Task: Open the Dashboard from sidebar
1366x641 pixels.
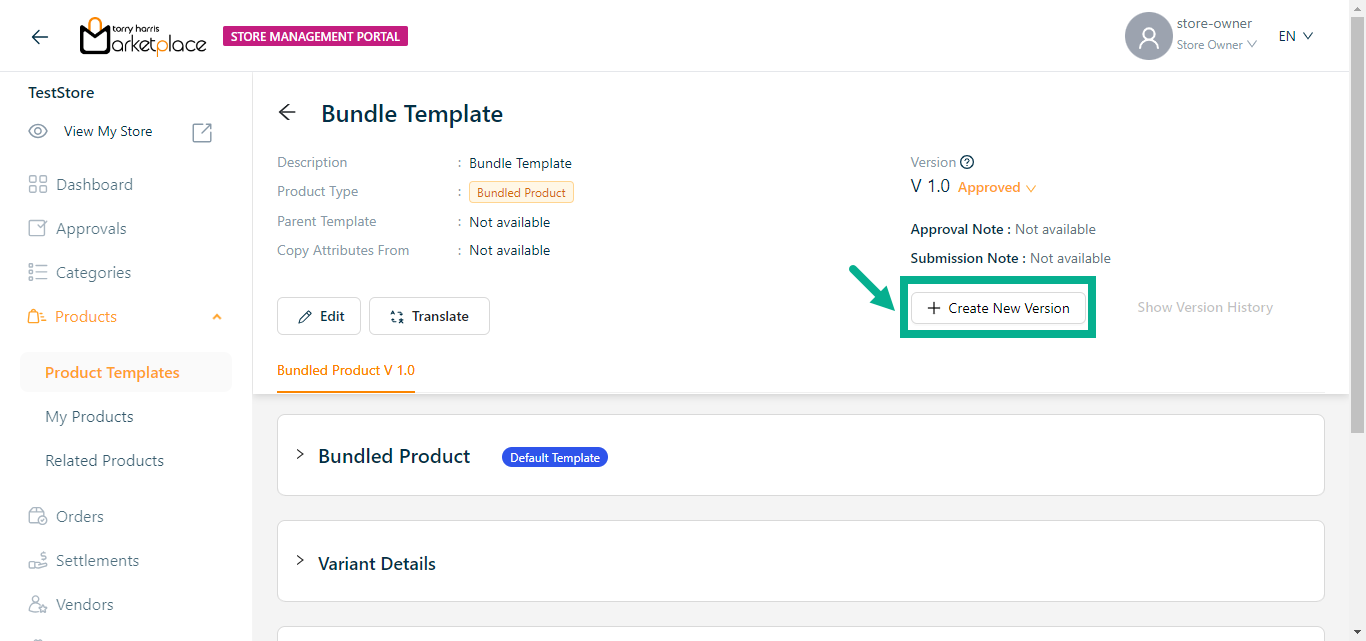Action: [x=94, y=185]
